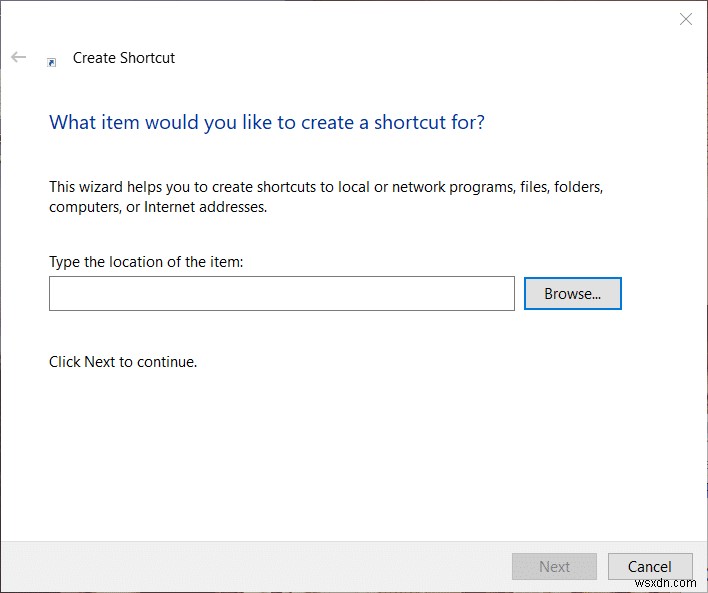This screenshot has height=593, width=708.
Task: Click the "computers, or Internet addresses" line
Action: [x=158, y=208]
